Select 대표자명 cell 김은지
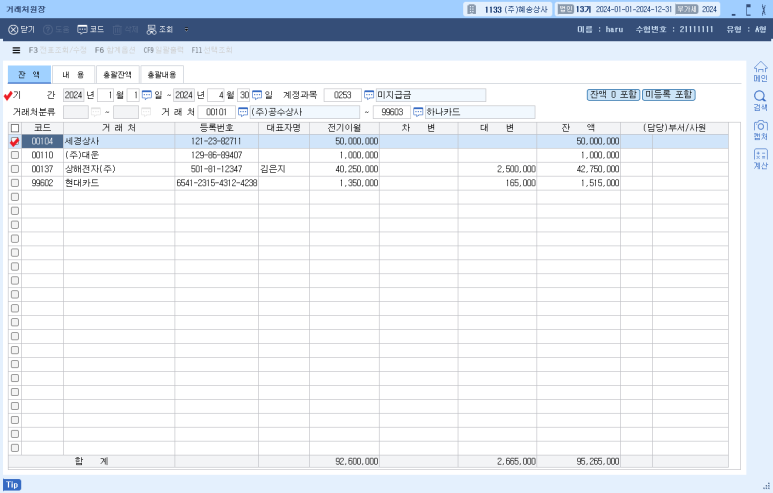Screen dimensions: 773x493 [284, 169]
